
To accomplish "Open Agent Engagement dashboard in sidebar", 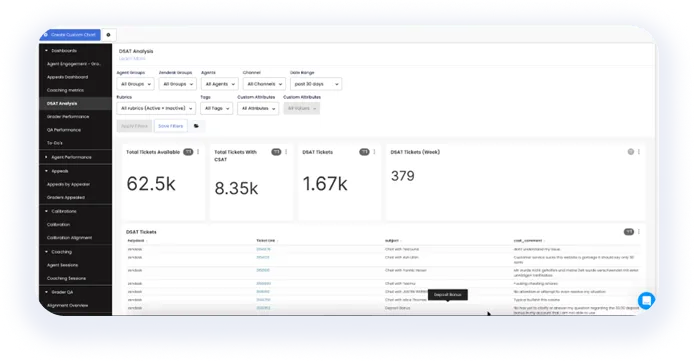I will click(74, 64).
